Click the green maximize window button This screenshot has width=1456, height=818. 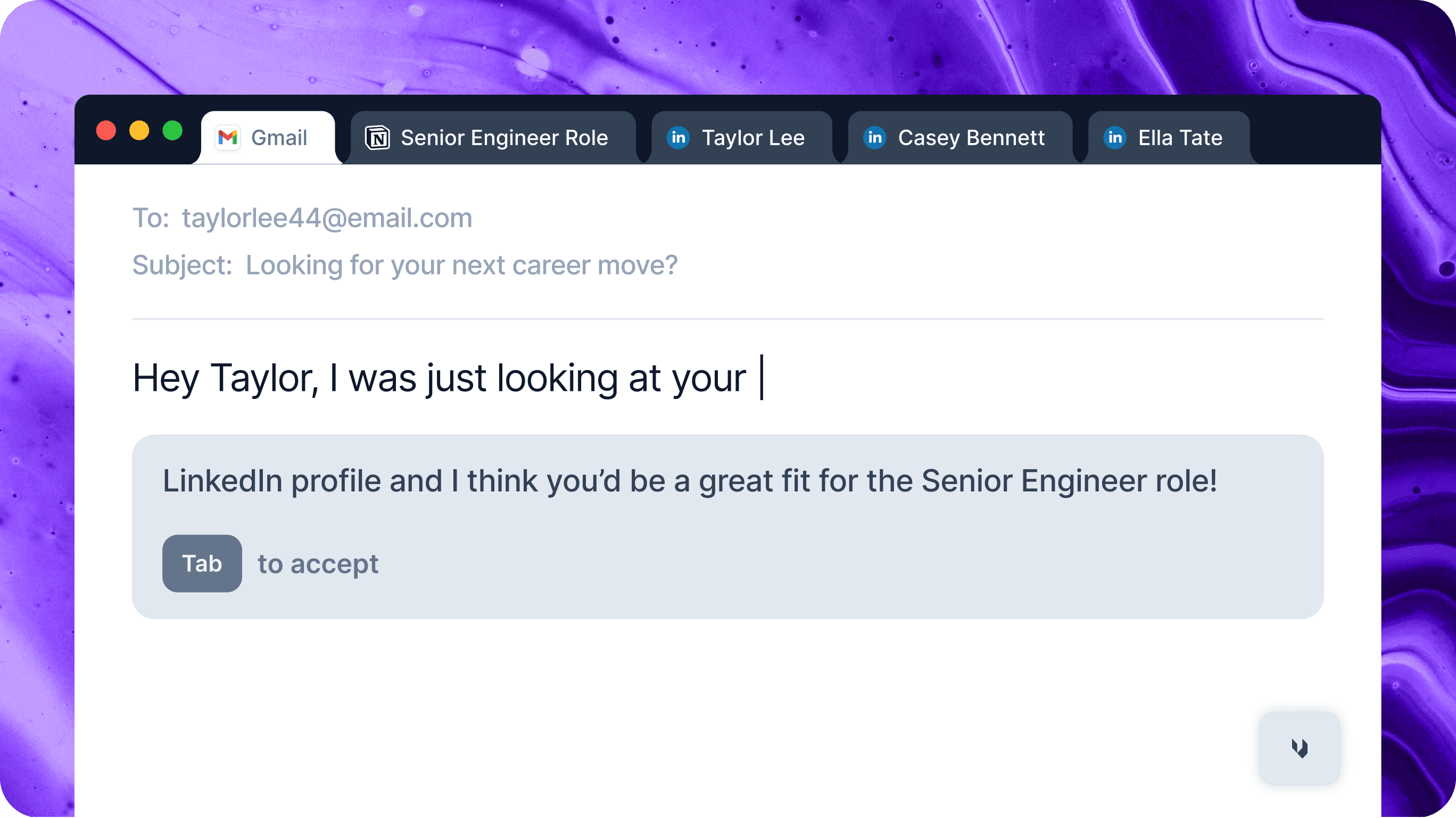tap(172, 130)
